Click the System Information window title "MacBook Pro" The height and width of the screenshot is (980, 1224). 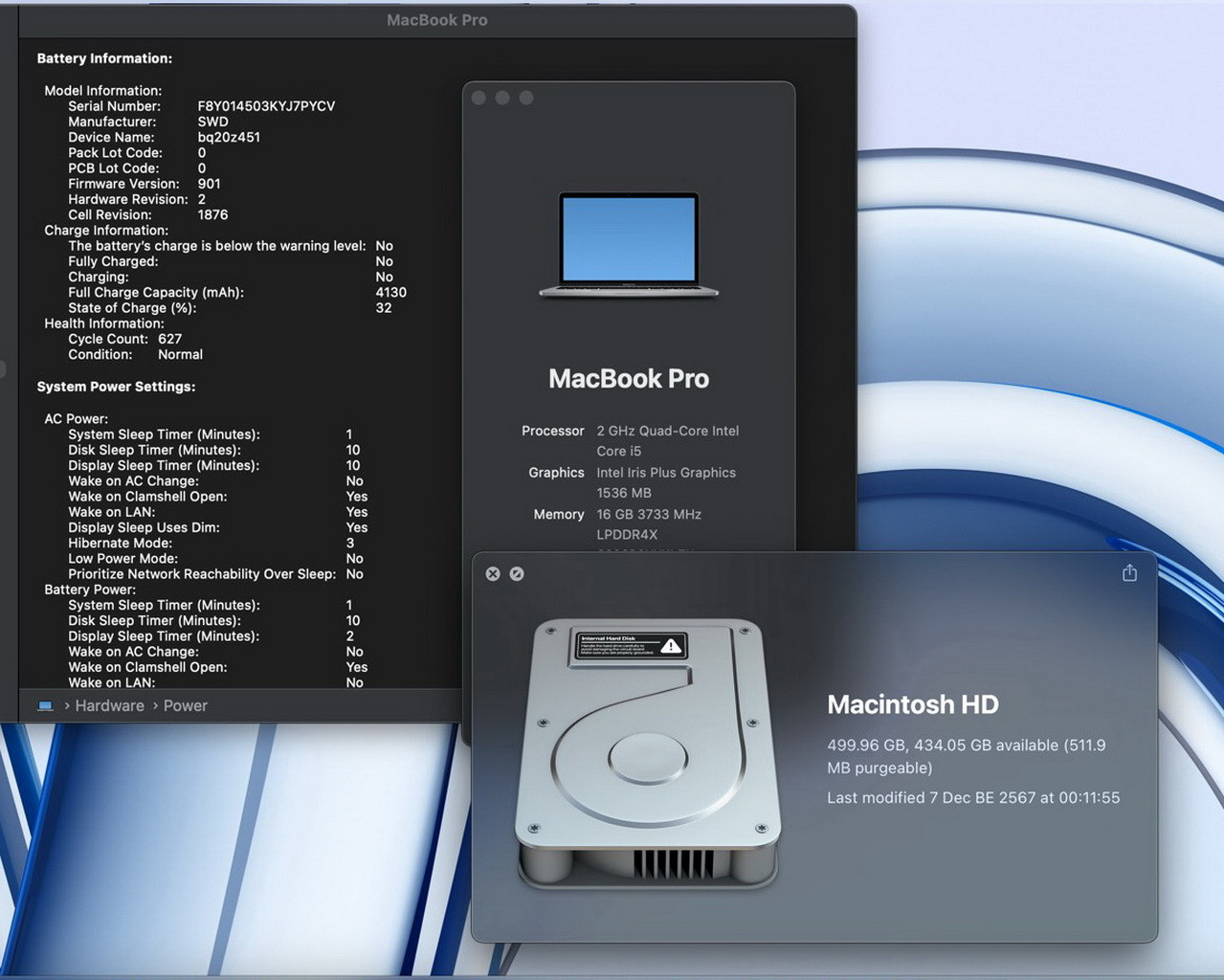[x=437, y=20]
